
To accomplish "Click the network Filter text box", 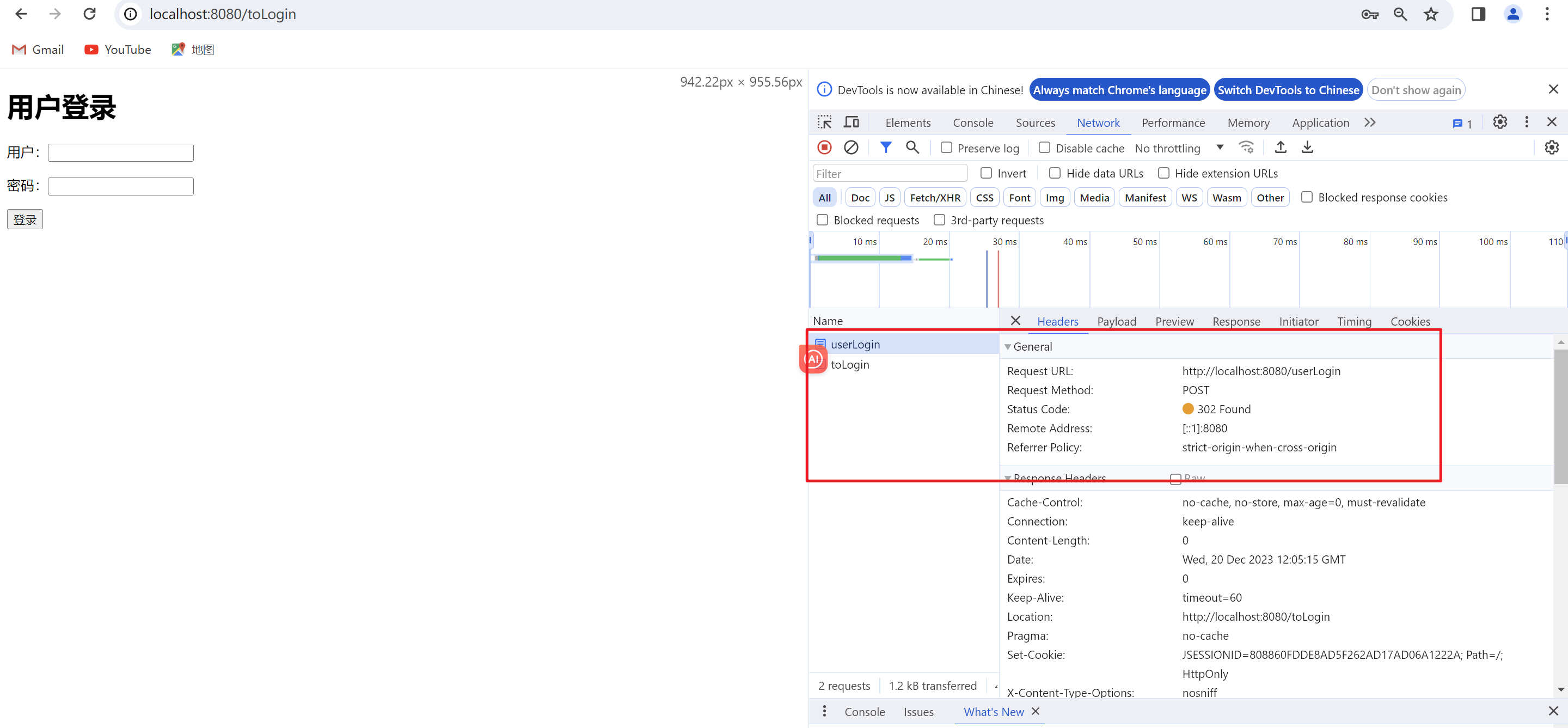I will tap(890, 174).
